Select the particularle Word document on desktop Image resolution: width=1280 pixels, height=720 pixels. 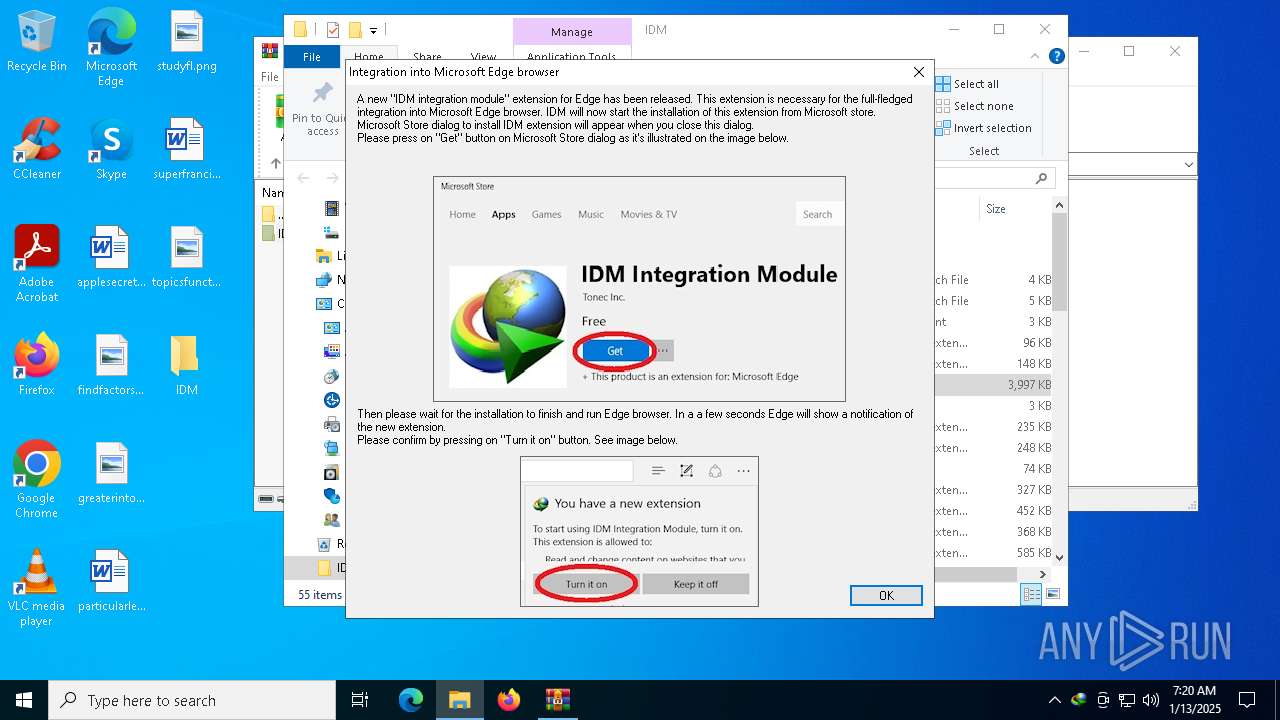click(x=111, y=581)
